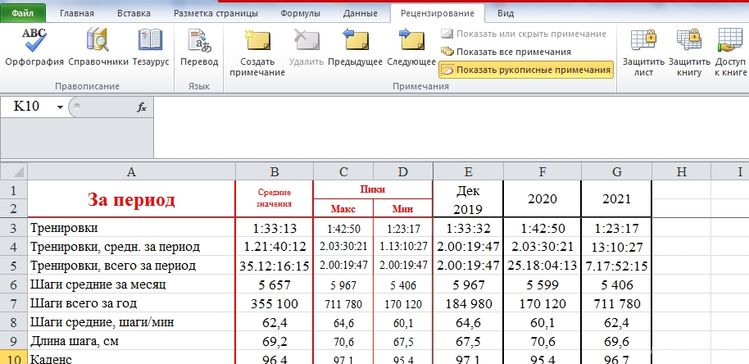Open the Справочники research tool
This screenshot has height=364, width=749.
click(x=98, y=47)
